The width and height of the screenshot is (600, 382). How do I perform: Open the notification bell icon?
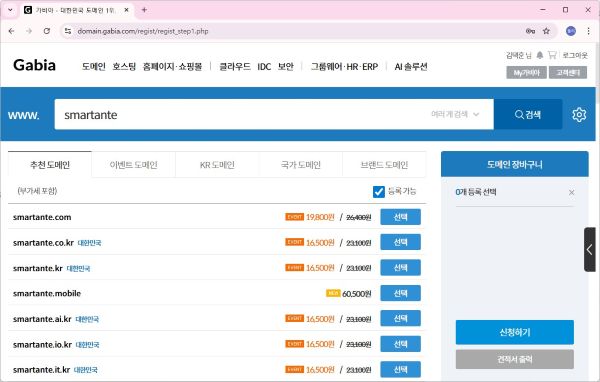(540, 55)
